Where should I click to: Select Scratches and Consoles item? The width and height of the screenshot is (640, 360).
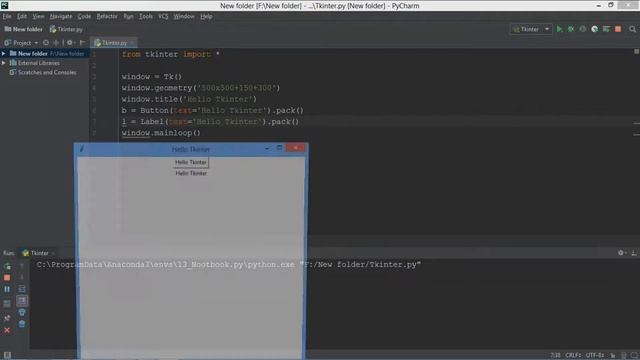point(43,72)
